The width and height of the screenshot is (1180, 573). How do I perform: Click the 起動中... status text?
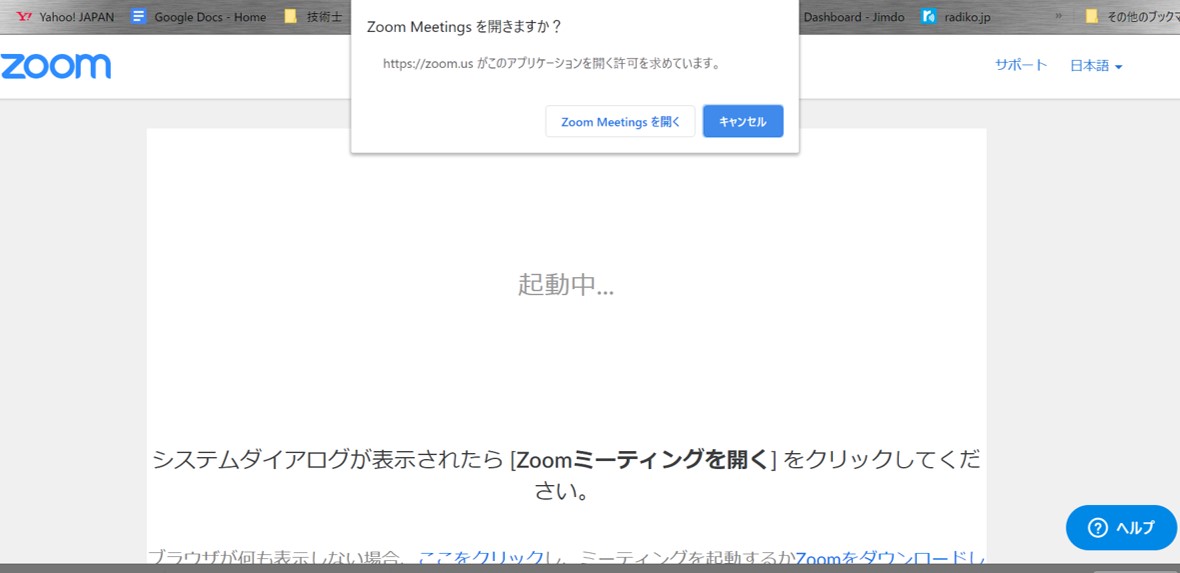[x=566, y=285]
